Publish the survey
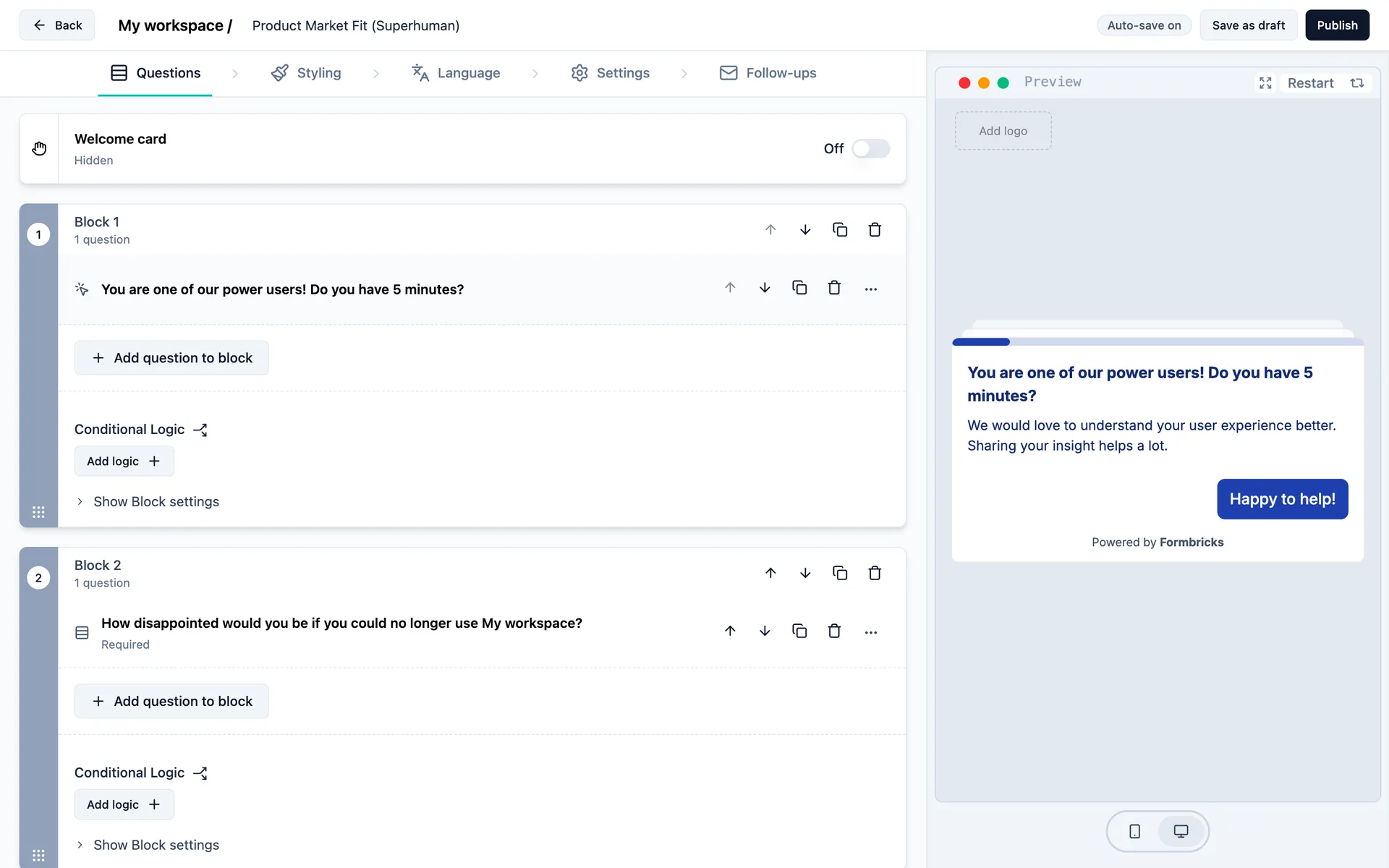The width and height of the screenshot is (1389, 868). coord(1337,25)
